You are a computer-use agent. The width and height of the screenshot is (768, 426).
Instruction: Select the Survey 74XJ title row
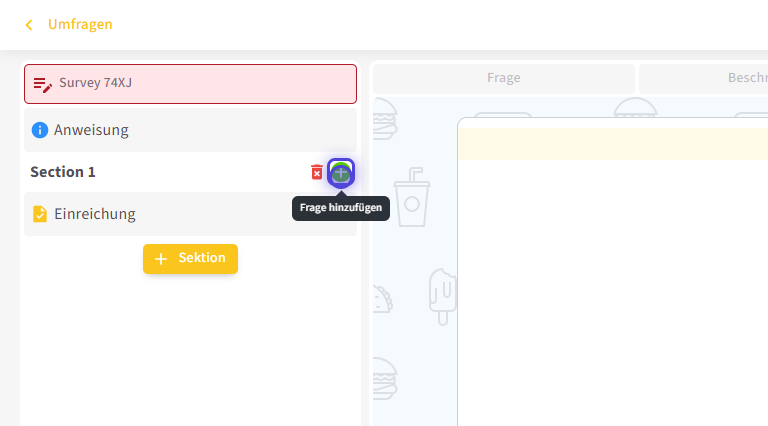tap(190, 84)
